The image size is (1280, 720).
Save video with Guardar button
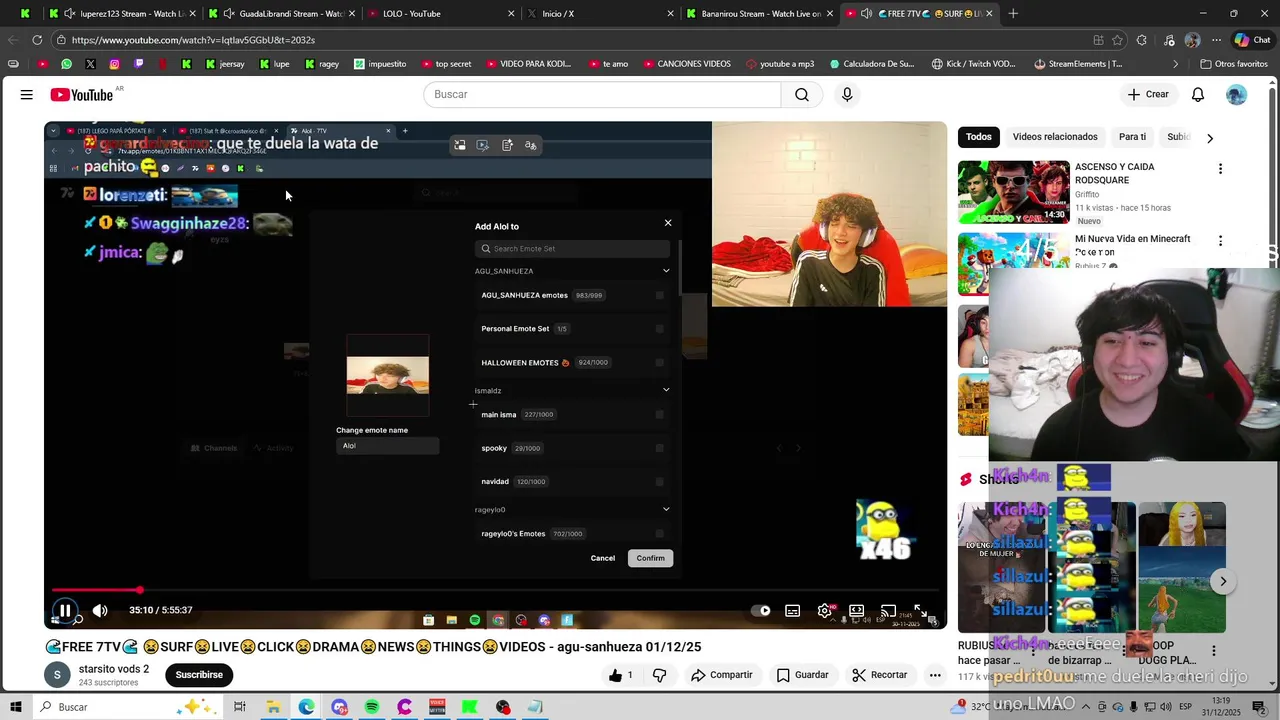coord(803,675)
